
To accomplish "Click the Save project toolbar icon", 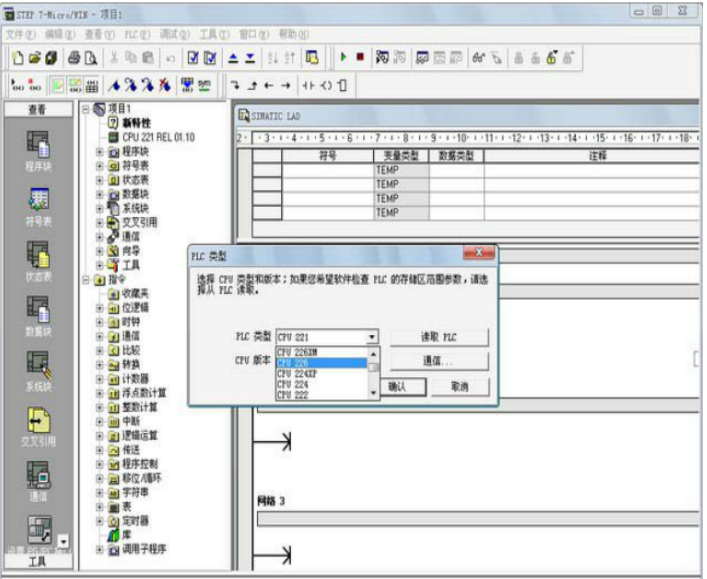I will click(x=51, y=58).
